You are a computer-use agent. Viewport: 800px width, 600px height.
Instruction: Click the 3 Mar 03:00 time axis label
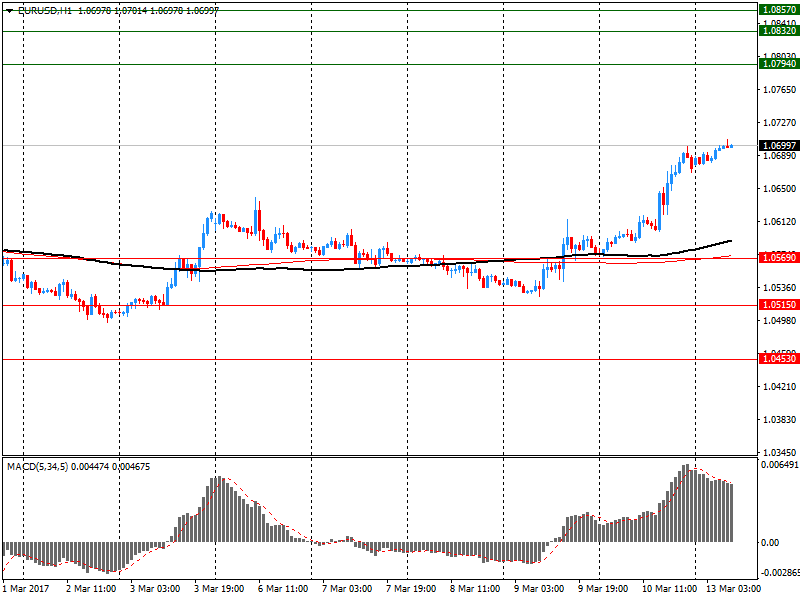coord(155,589)
